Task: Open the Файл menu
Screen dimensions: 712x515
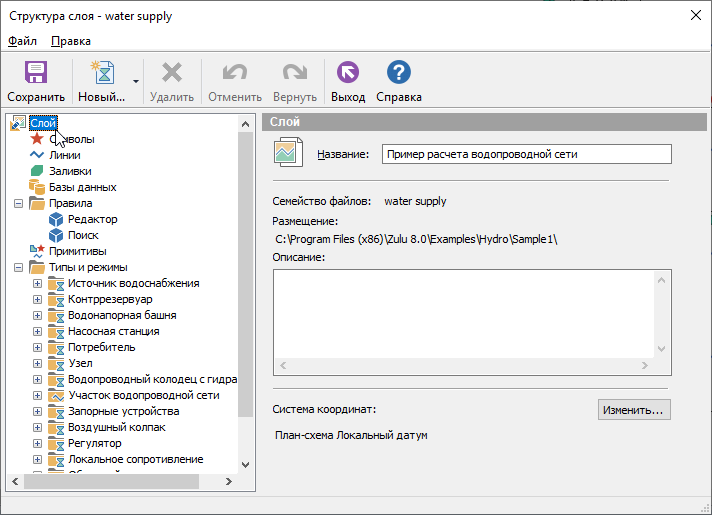Action: (x=22, y=41)
